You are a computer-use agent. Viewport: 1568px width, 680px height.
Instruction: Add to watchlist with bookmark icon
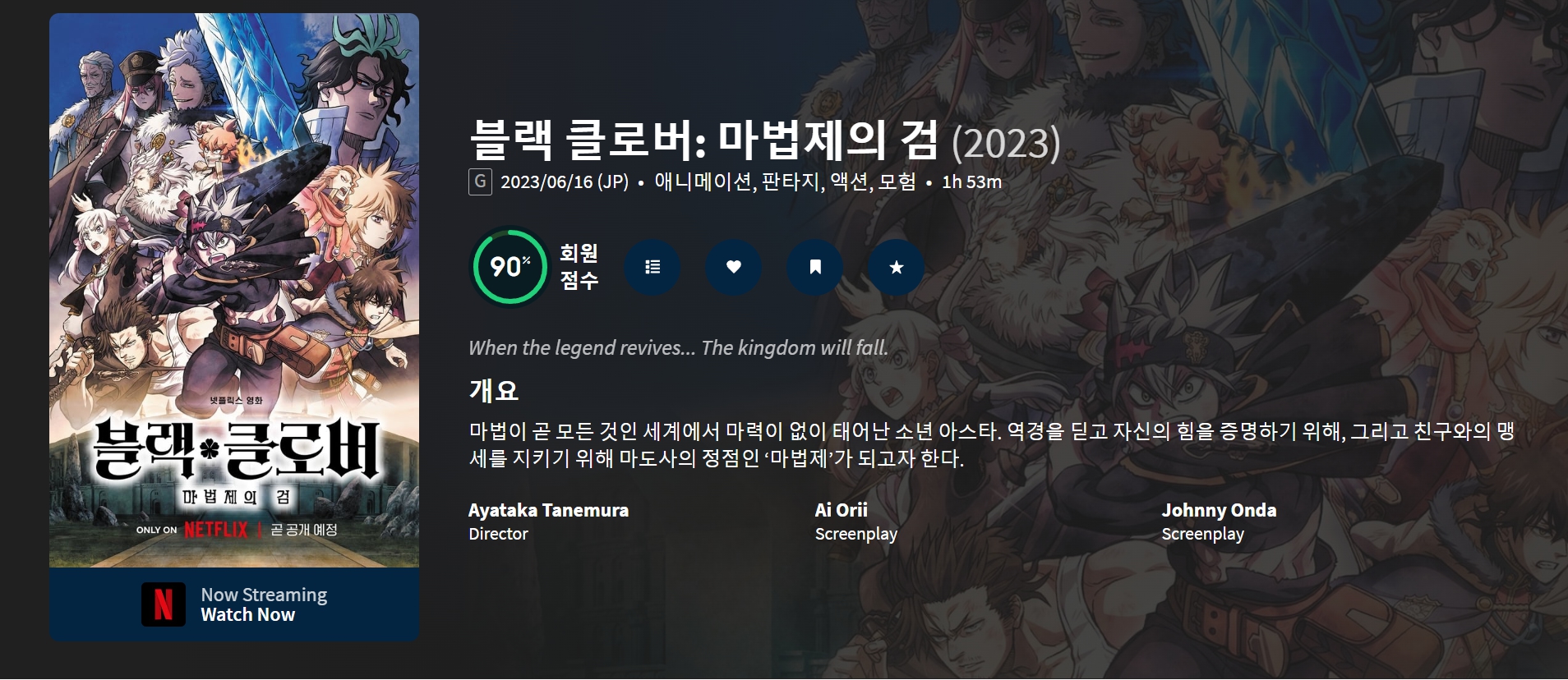tap(815, 267)
